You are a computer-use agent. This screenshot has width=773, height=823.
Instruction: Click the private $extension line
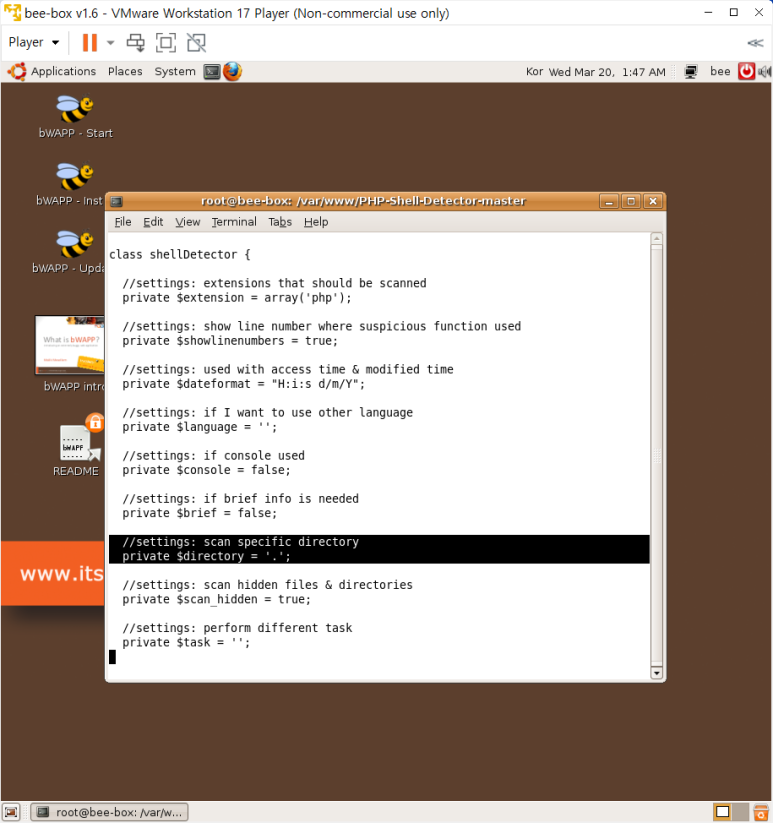coord(237,298)
